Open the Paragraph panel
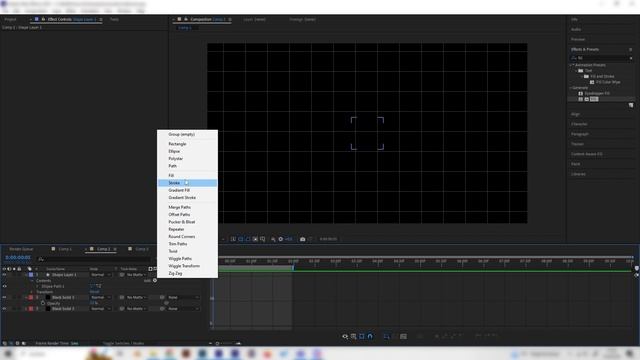This screenshot has width=640, height=360. pos(580,134)
